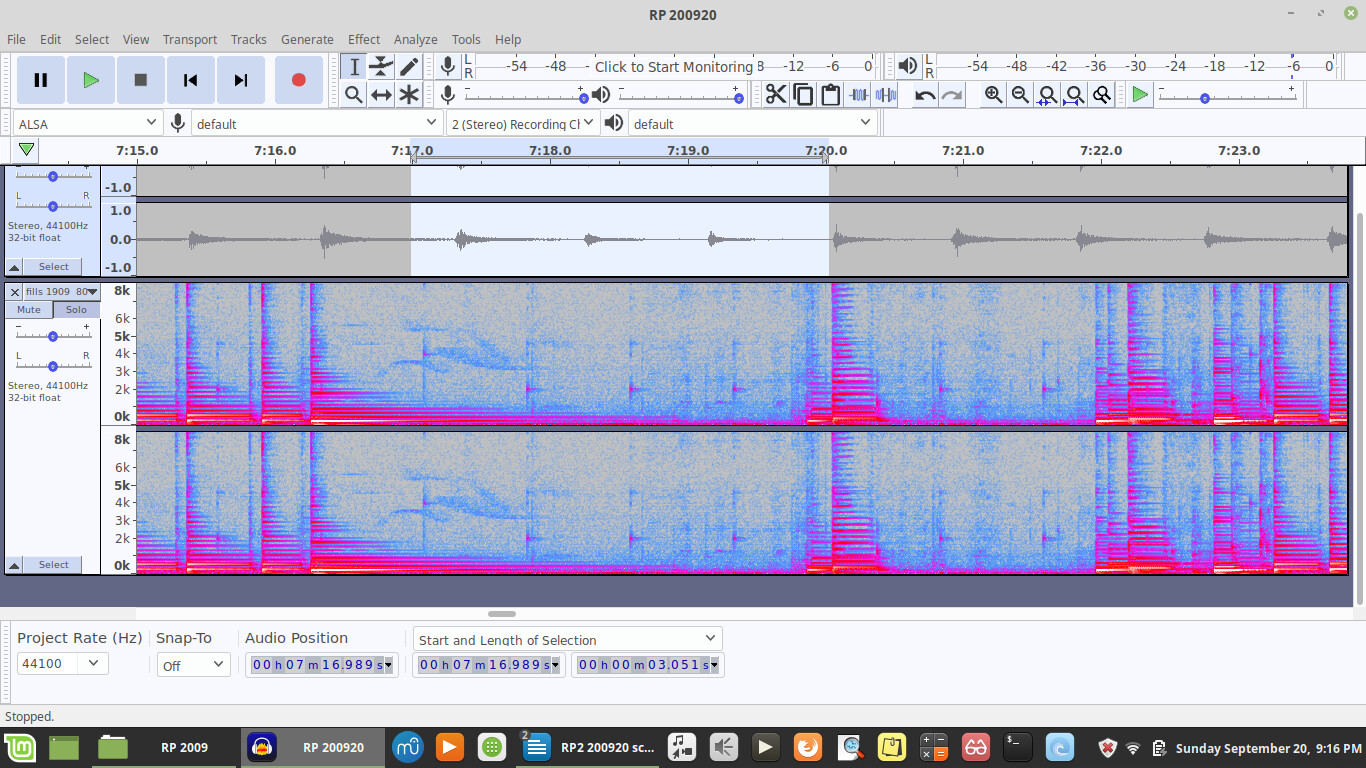
Task: Collapse the fills 1909 track
Action: (13, 564)
